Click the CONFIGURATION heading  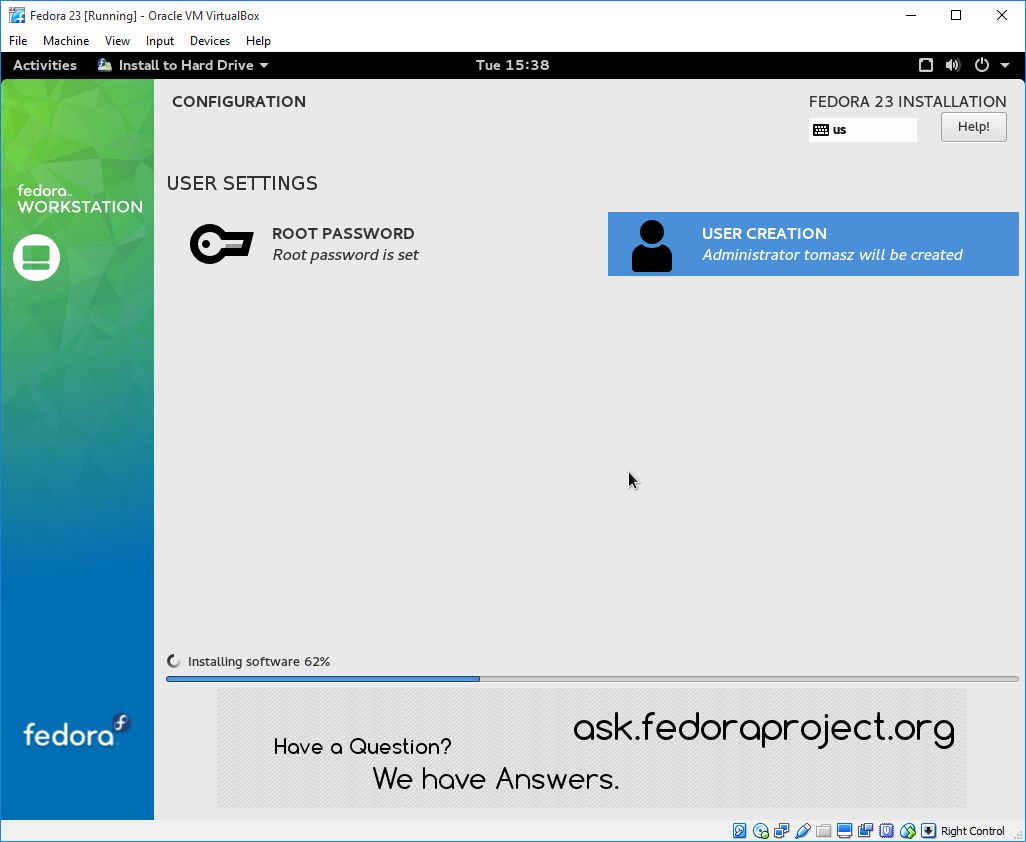tap(239, 101)
